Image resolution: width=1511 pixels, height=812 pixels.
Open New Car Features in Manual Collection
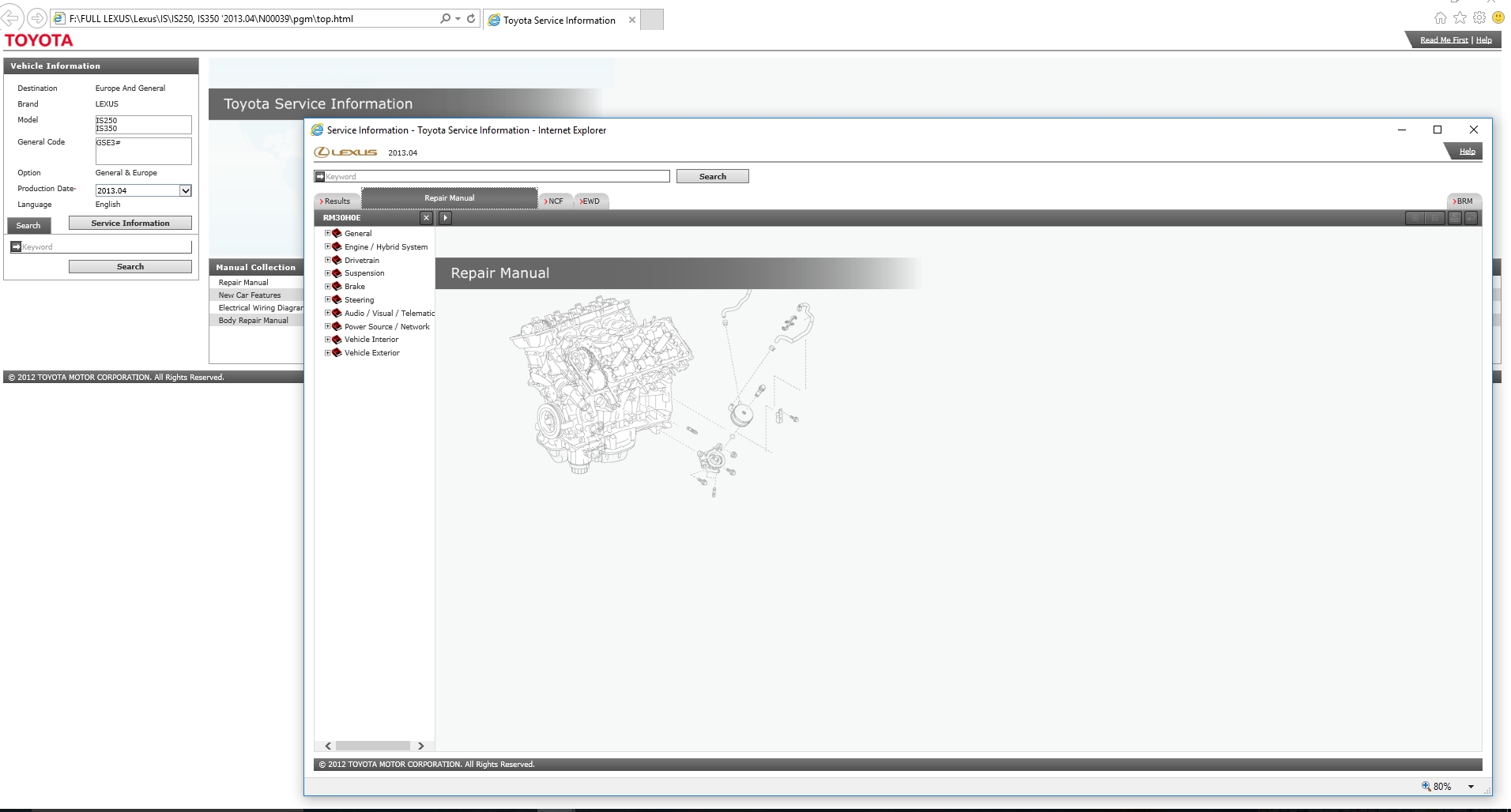(x=250, y=295)
